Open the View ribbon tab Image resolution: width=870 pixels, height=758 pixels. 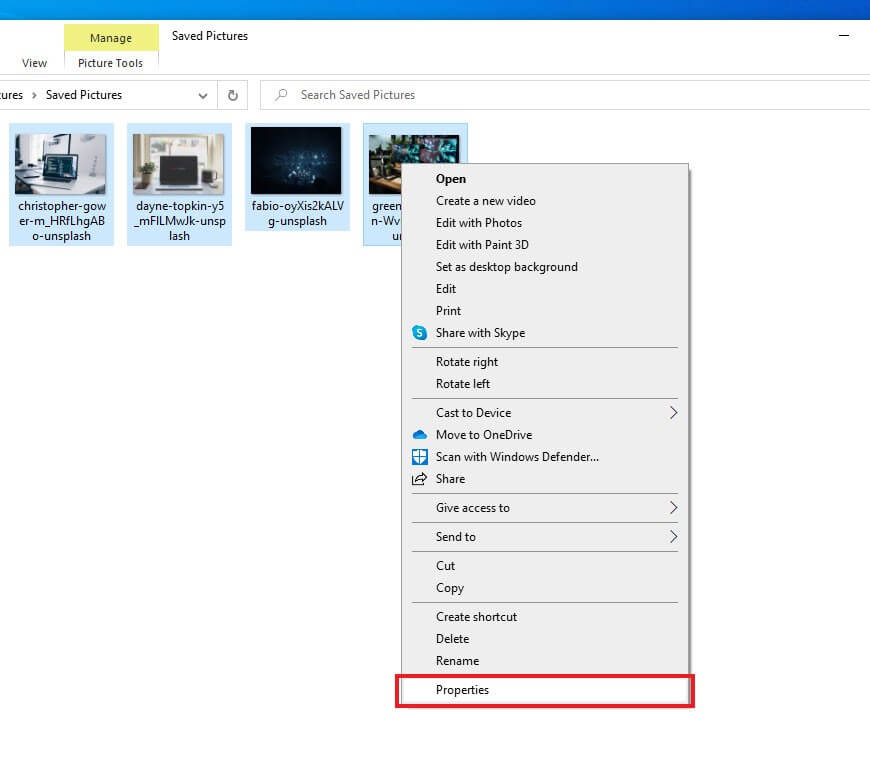point(34,63)
